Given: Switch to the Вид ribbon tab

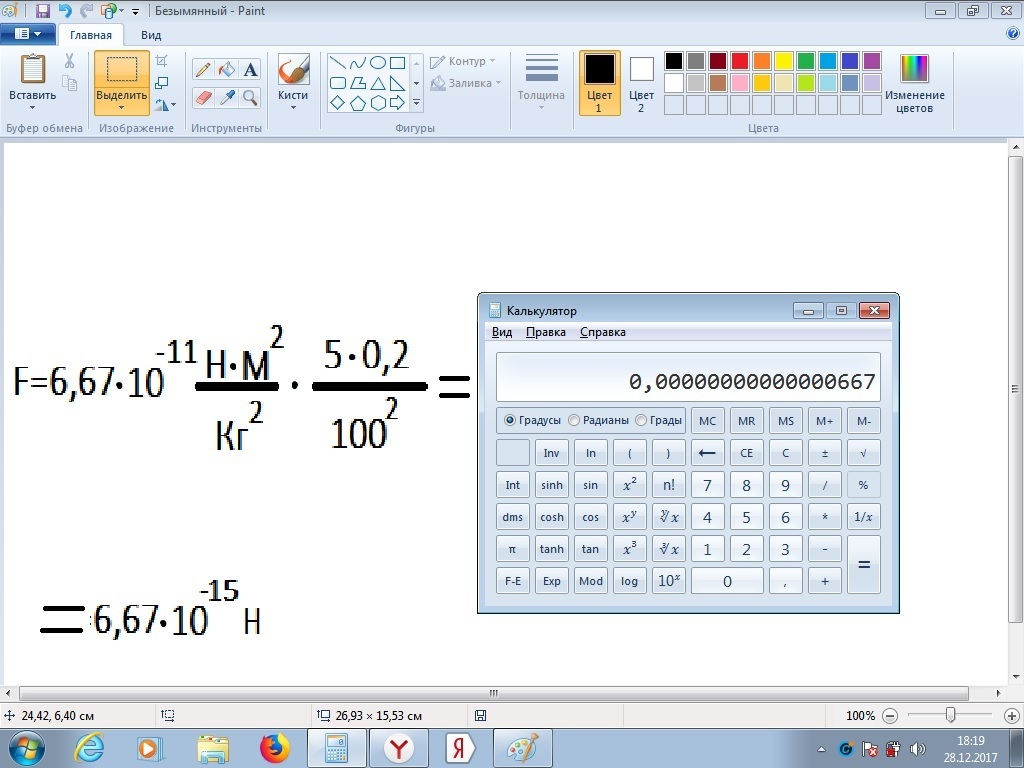Looking at the screenshot, I should point(151,35).
